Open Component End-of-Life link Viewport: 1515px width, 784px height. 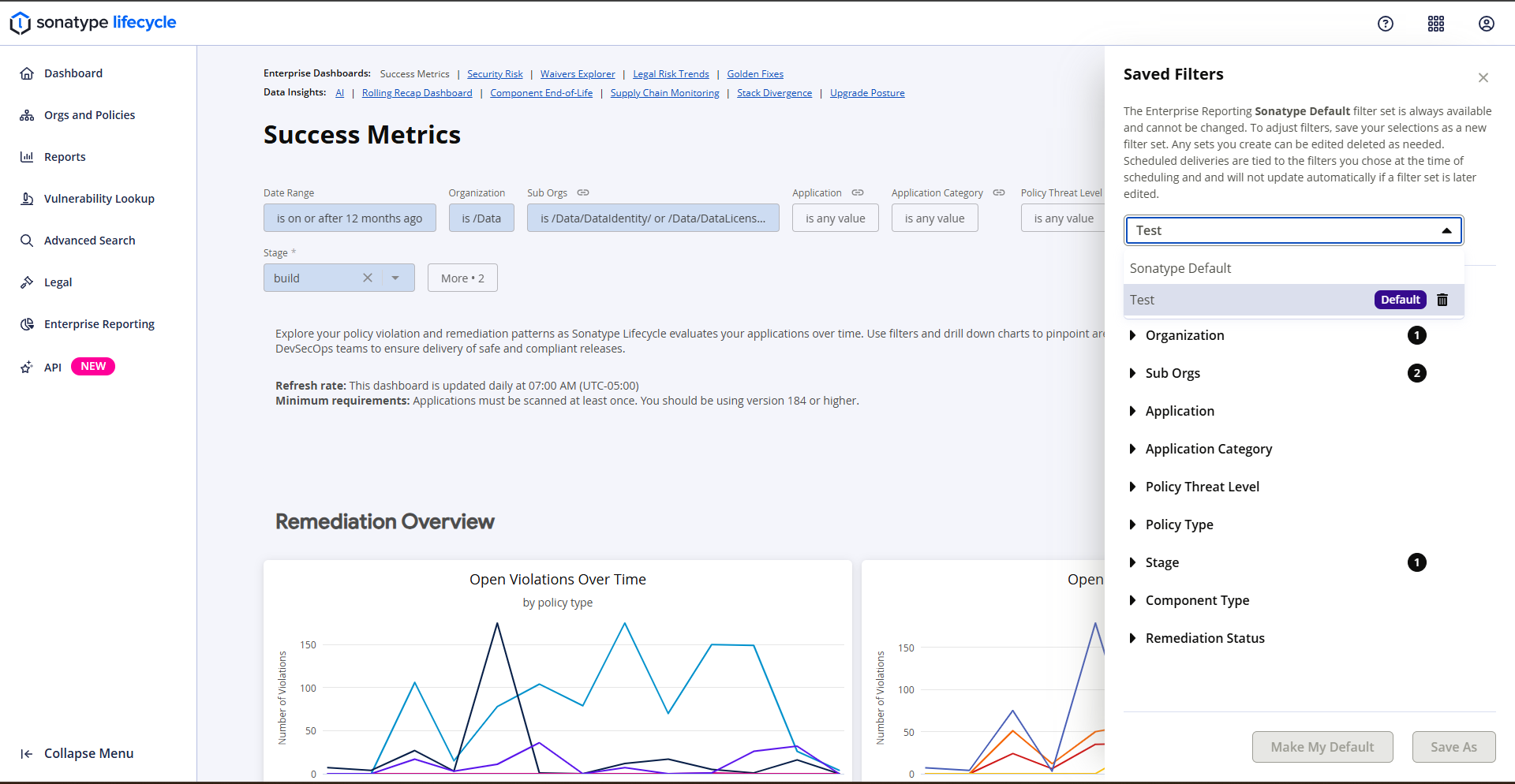click(541, 93)
